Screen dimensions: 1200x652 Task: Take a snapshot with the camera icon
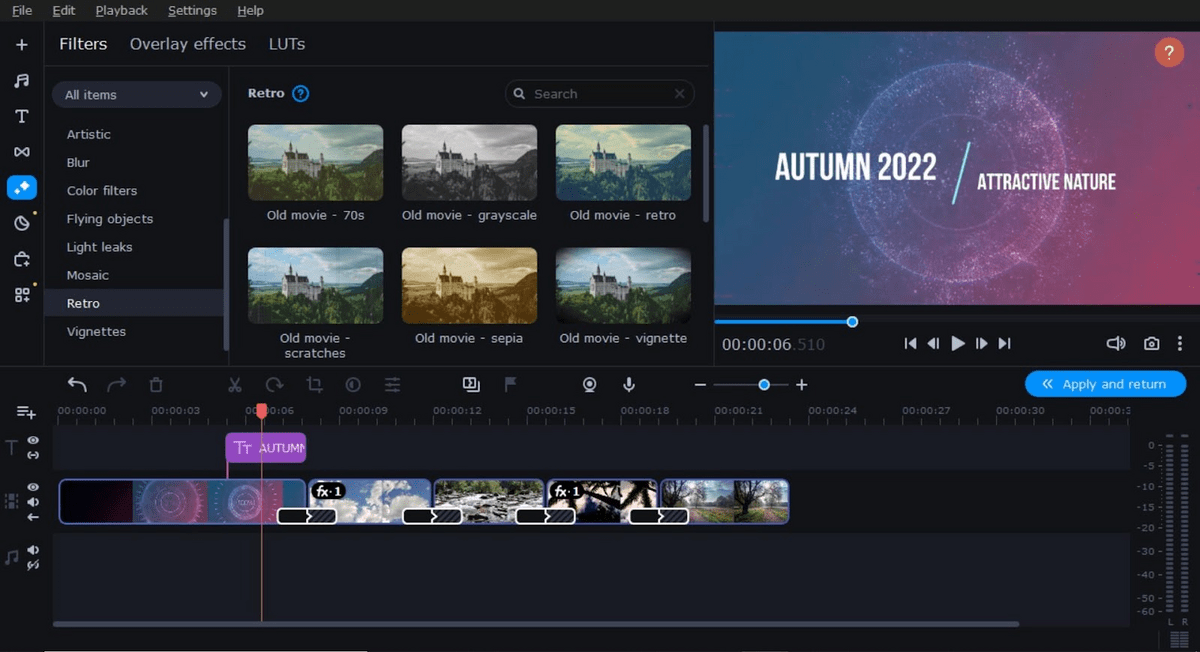point(1151,343)
